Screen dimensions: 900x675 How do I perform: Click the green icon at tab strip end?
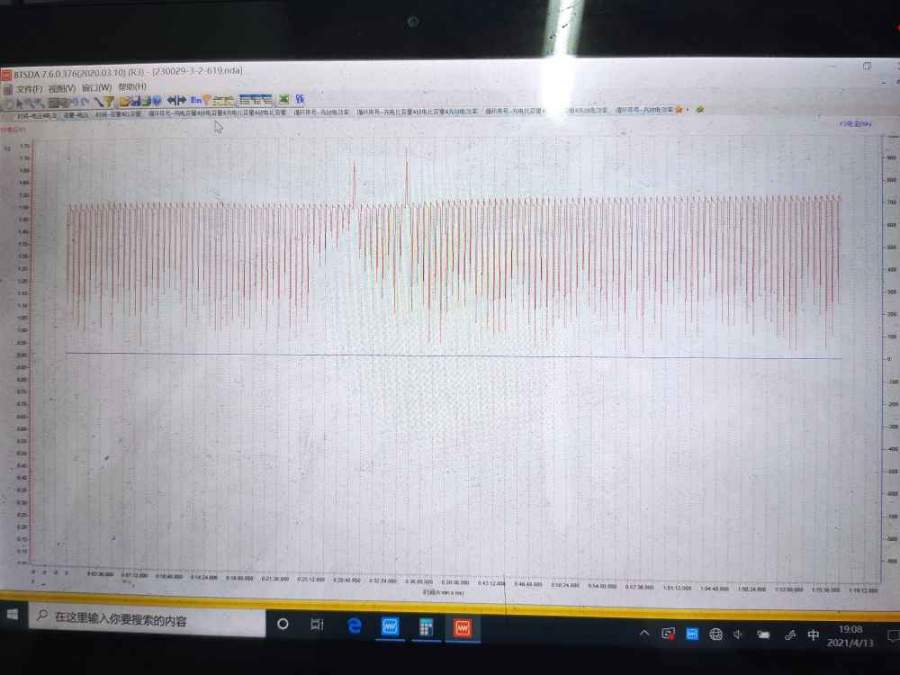pos(700,110)
